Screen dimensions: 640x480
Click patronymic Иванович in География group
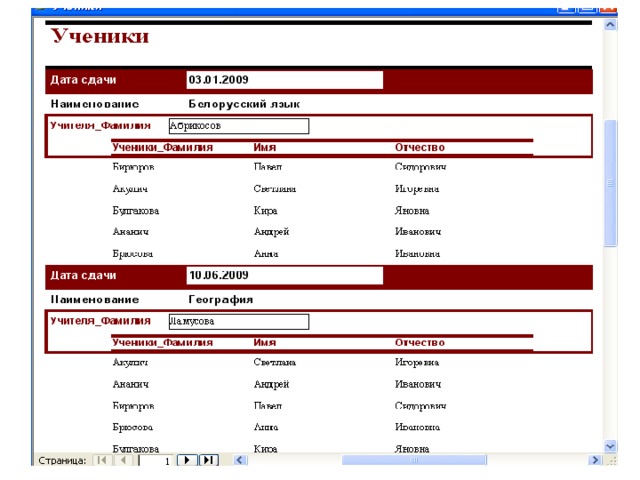click(x=418, y=384)
